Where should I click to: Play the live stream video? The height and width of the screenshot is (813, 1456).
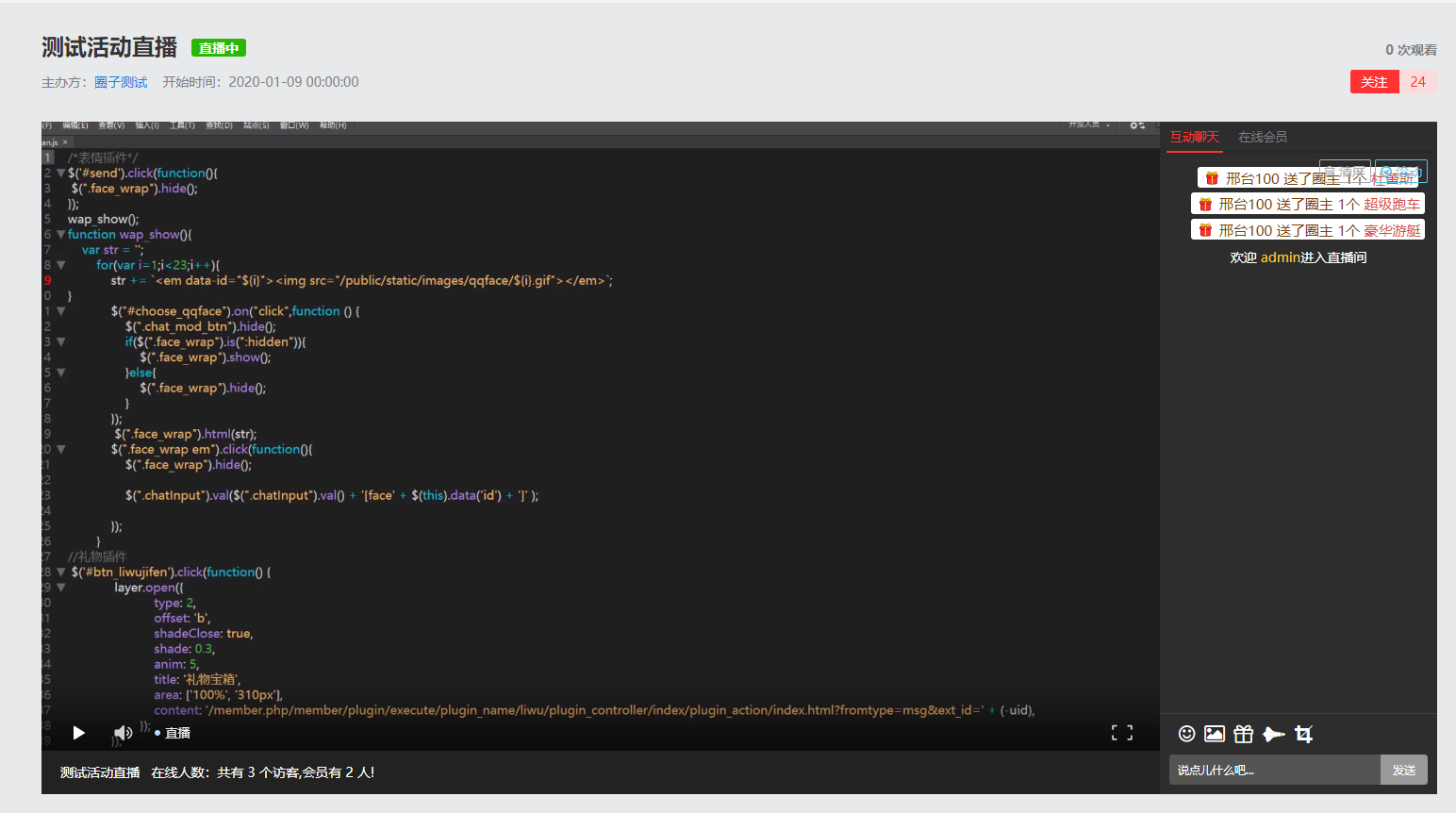point(79,733)
